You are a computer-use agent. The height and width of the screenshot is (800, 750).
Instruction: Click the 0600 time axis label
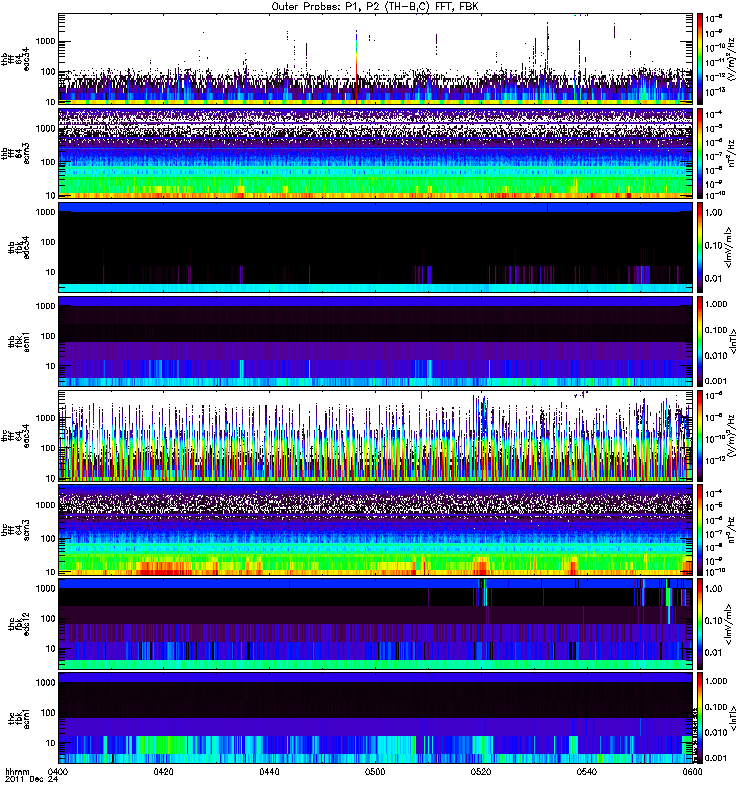[692, 771]
